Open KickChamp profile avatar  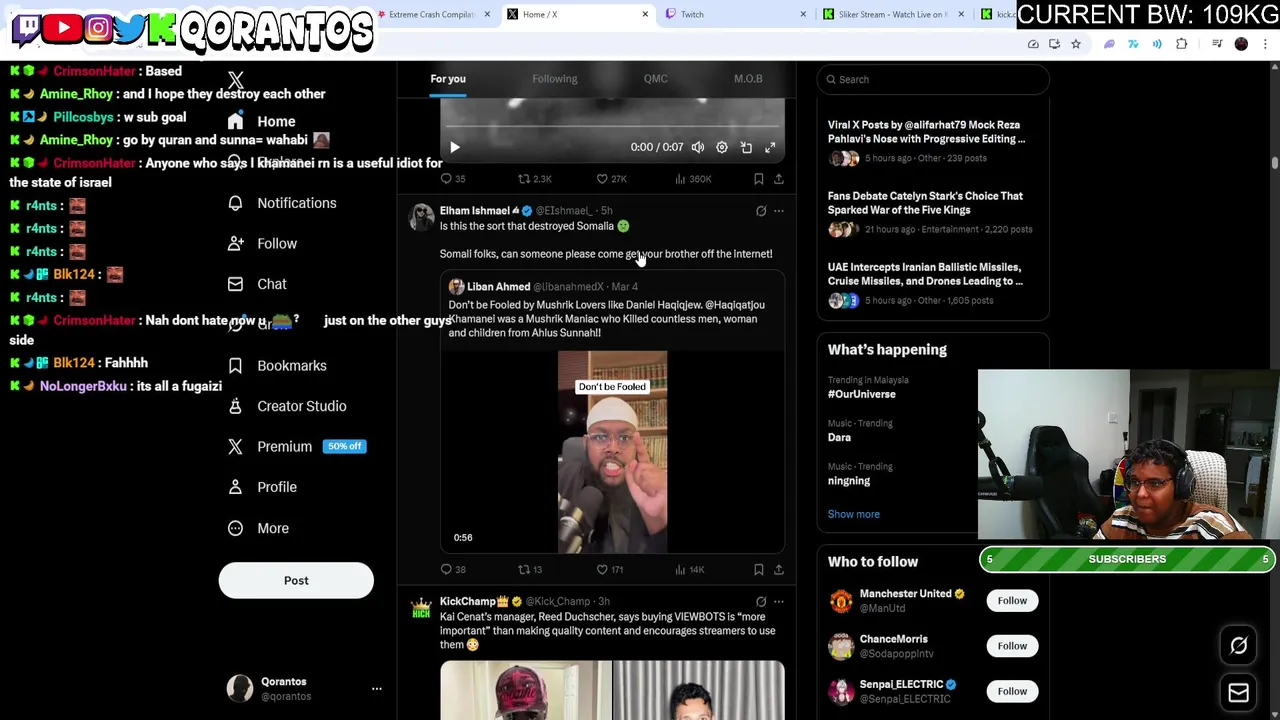[x=422, y=608]
